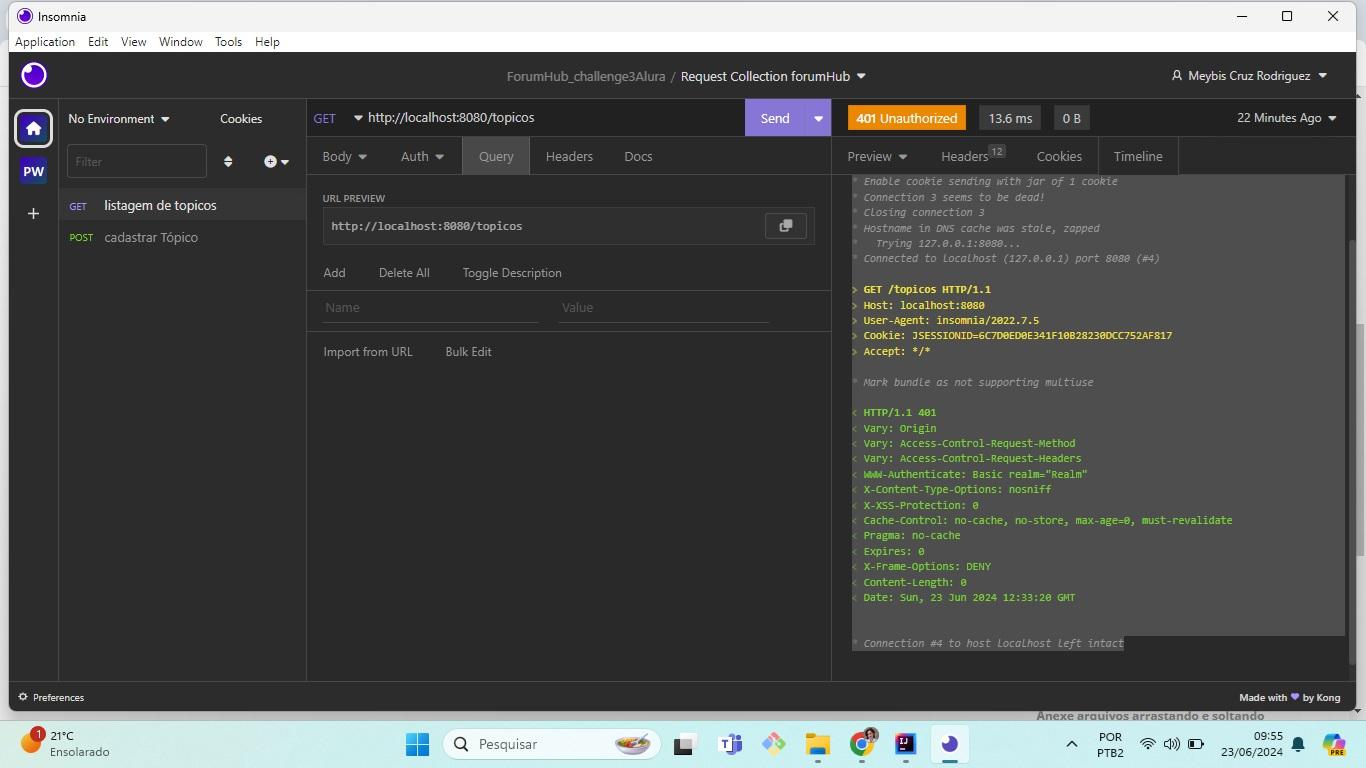Show hidden system tray icons
The width and height of the screenshot is (1366, 768).
pyautogui.click(x=1071, y=744)
